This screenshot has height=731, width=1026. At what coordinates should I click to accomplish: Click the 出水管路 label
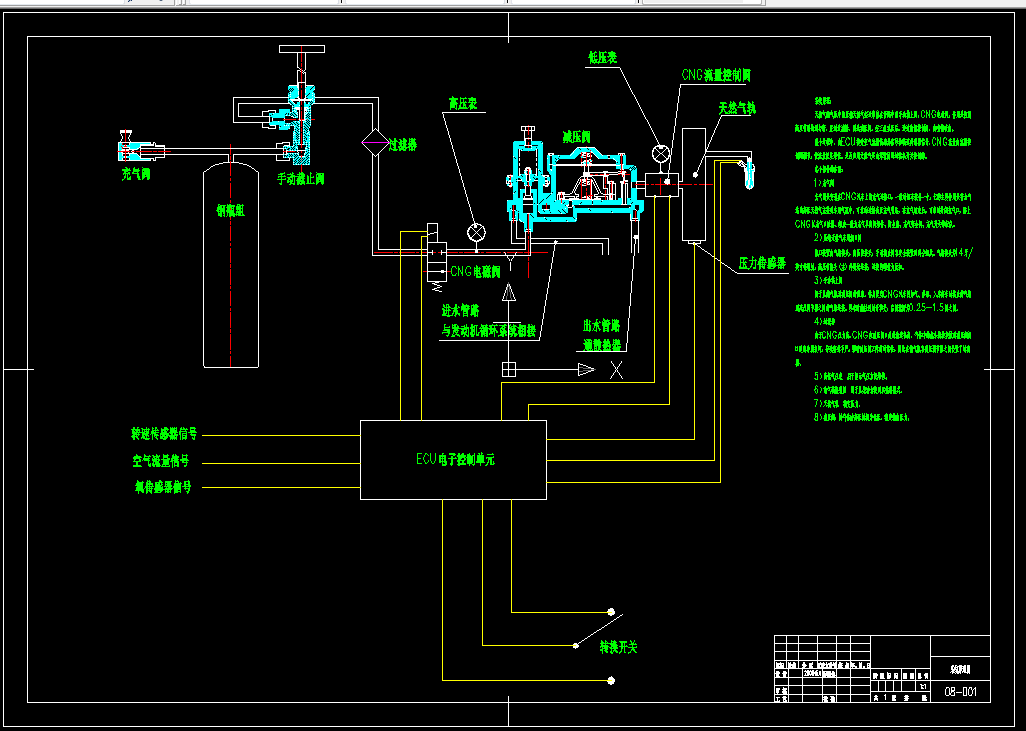tap(601, 325)
